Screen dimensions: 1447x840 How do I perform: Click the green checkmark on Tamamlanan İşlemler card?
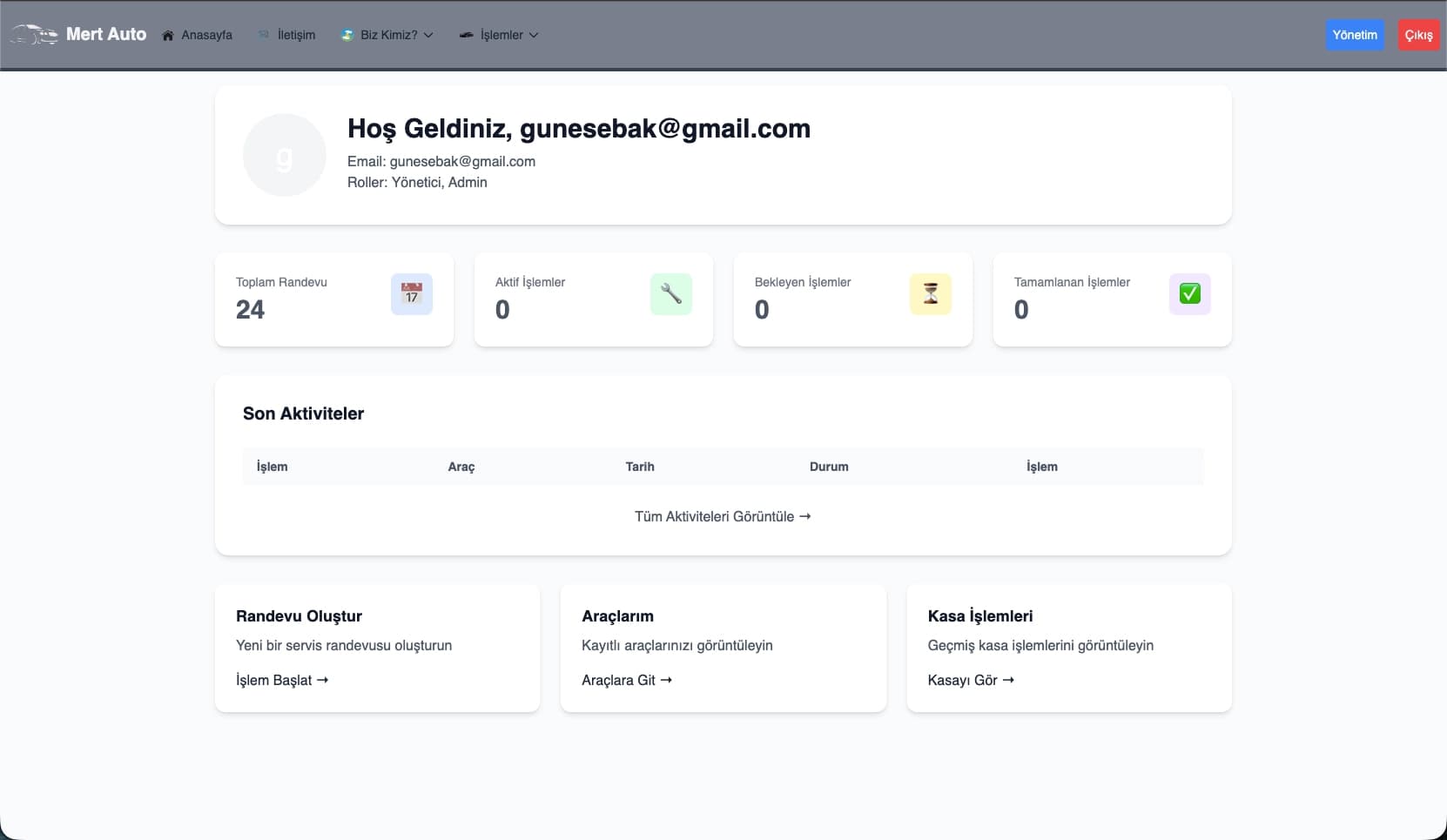click(x=1190, y=294)
